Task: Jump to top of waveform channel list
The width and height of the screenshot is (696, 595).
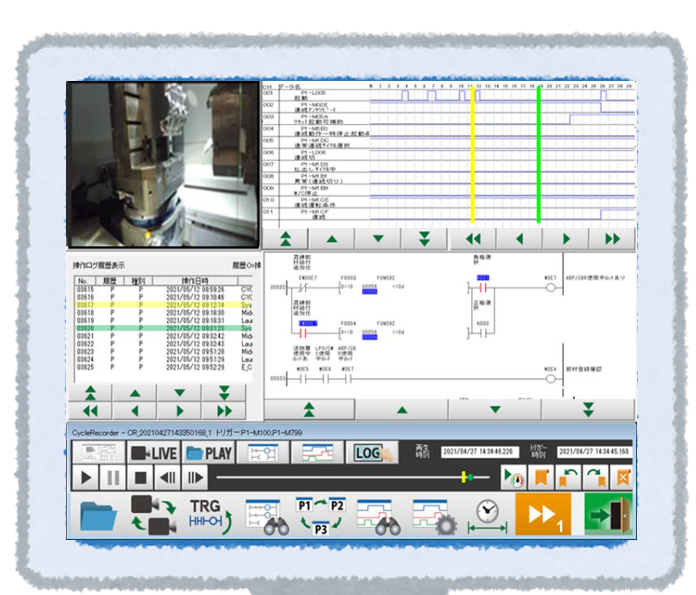Action: (x=285, y=239)
